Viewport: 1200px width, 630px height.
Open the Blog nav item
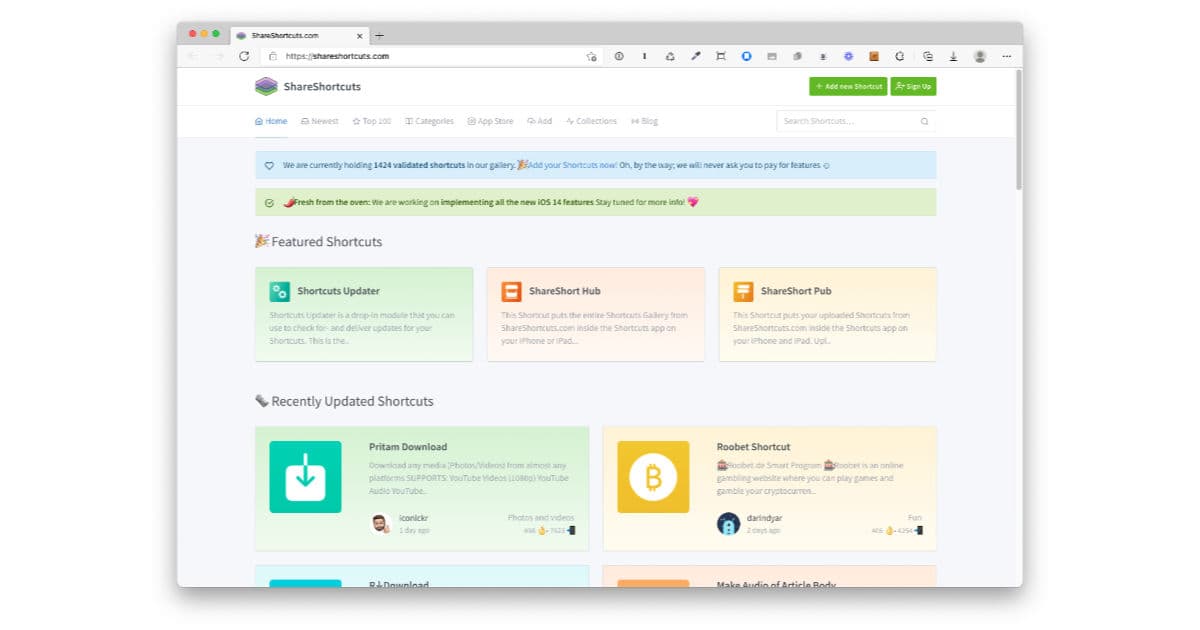point(644,121)
